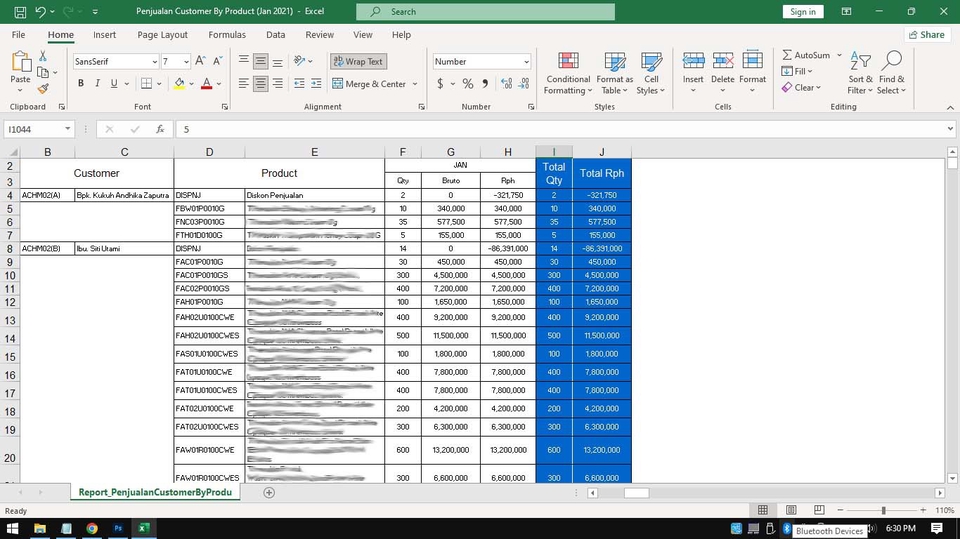Toggle Center horizontal alignment
Screen dimensions: 960x539
click(x=261, y=83)
